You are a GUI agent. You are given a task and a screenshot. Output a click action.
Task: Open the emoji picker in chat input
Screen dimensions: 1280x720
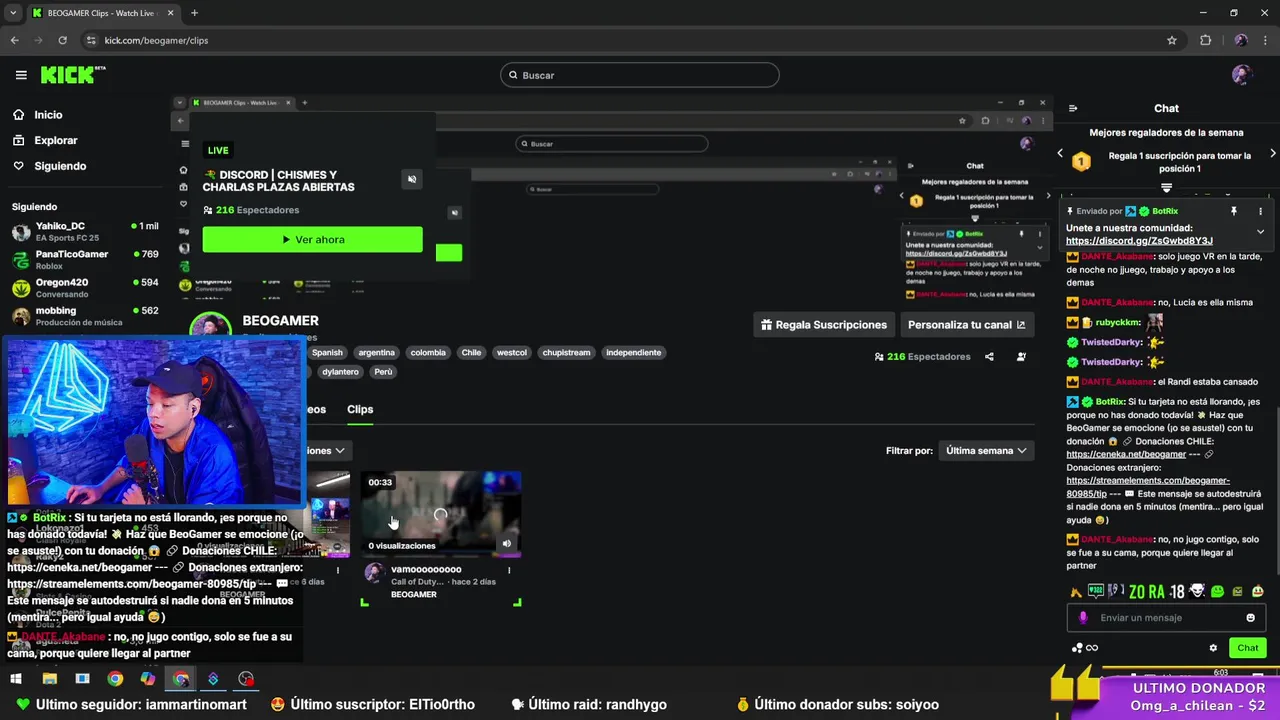click(1250, 618)
